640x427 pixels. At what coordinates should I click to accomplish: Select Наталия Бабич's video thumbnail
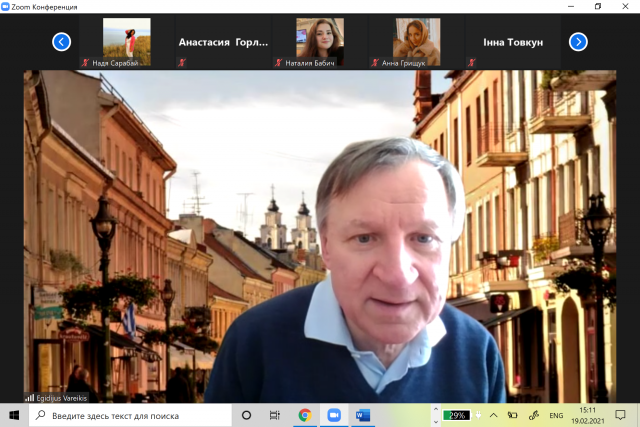click(x=320, y=42)
